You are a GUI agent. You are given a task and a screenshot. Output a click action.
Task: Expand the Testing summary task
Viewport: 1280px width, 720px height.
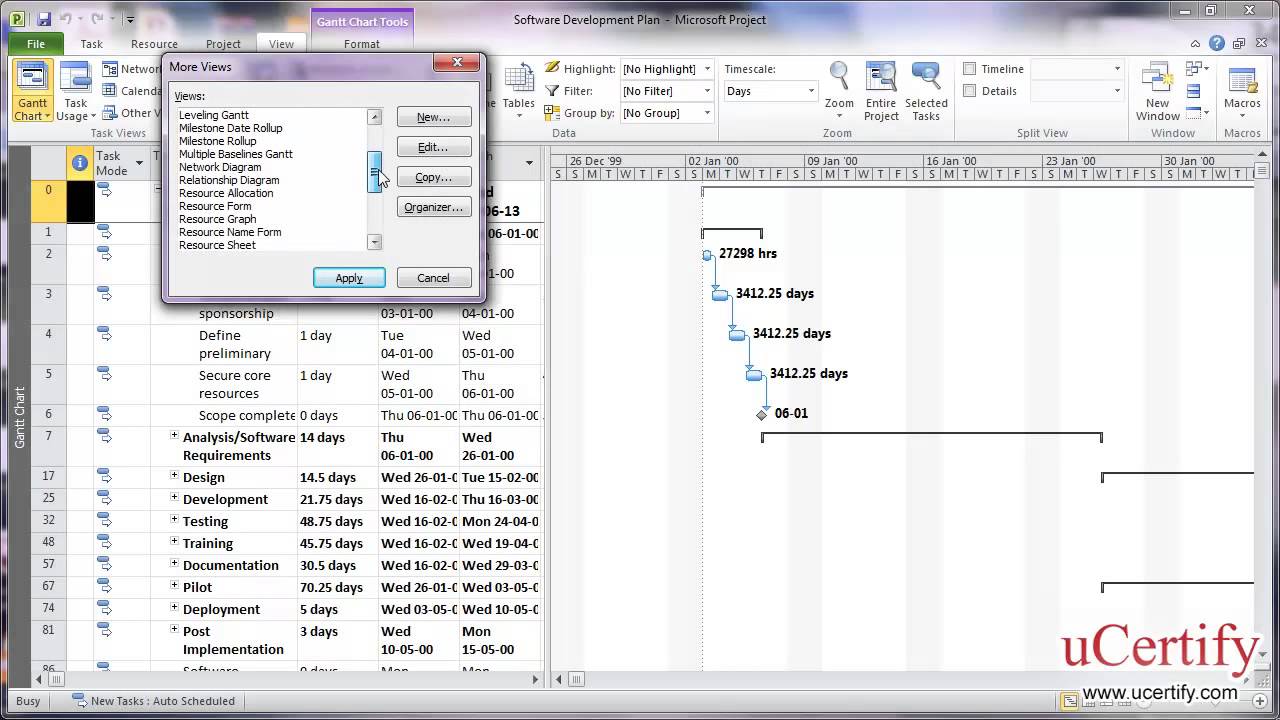click(173, 520)
